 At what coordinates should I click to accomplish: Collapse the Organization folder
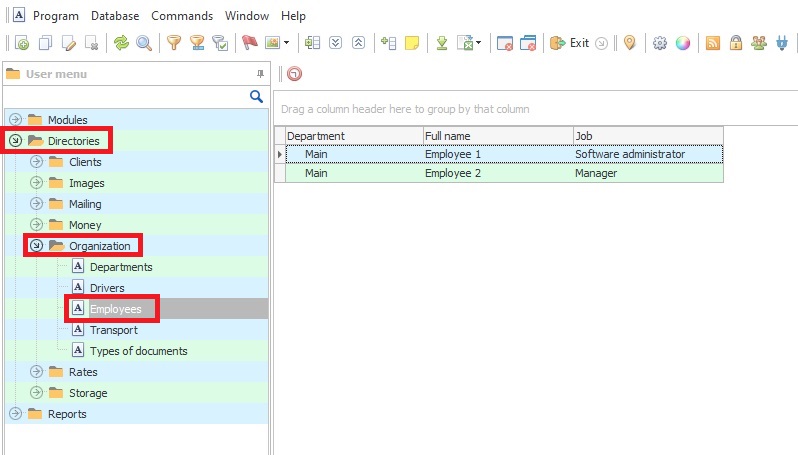coord(37,246)
